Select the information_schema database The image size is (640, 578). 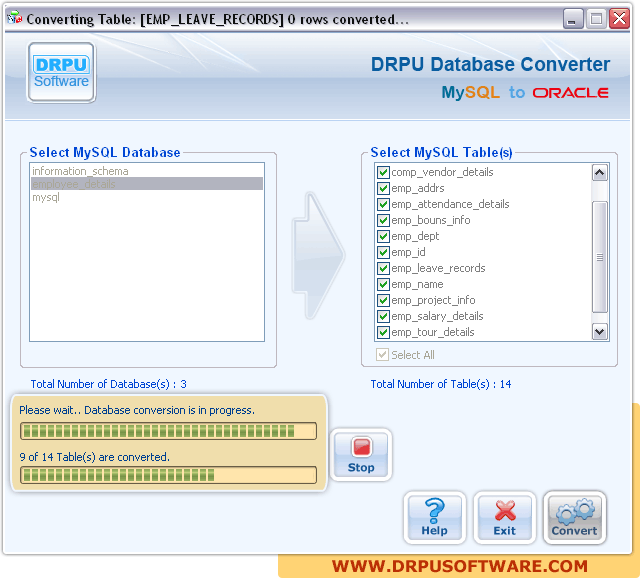[x=147, y=171]
